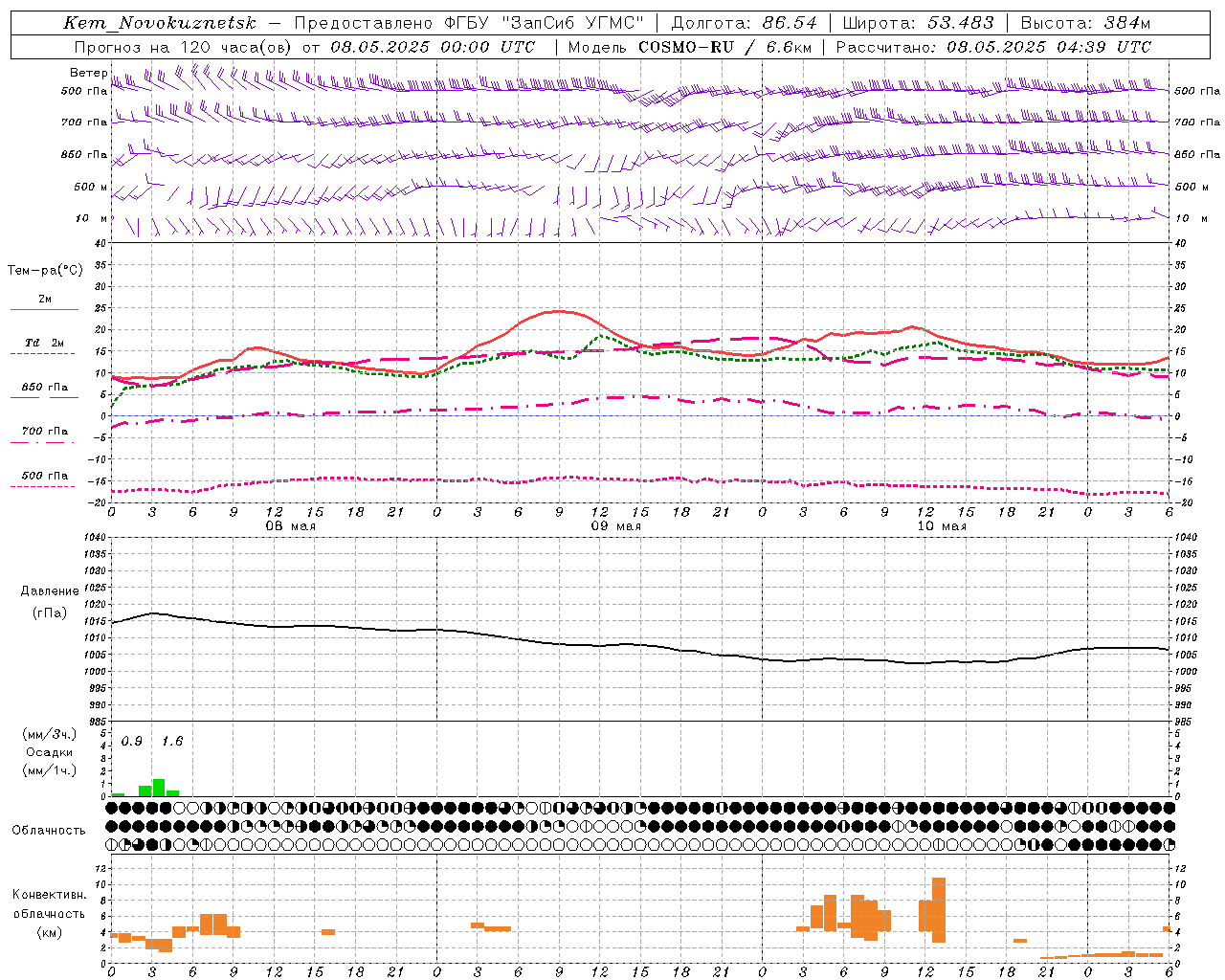Click the 500 м wind level label on left

(x=92, y=187)
